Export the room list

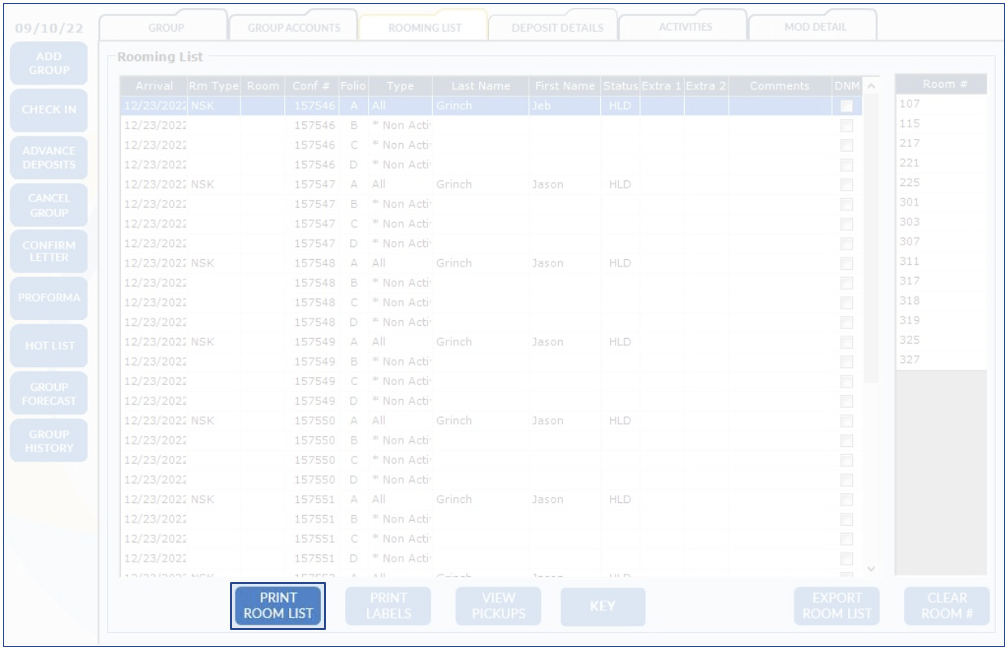tap(836, 606)
